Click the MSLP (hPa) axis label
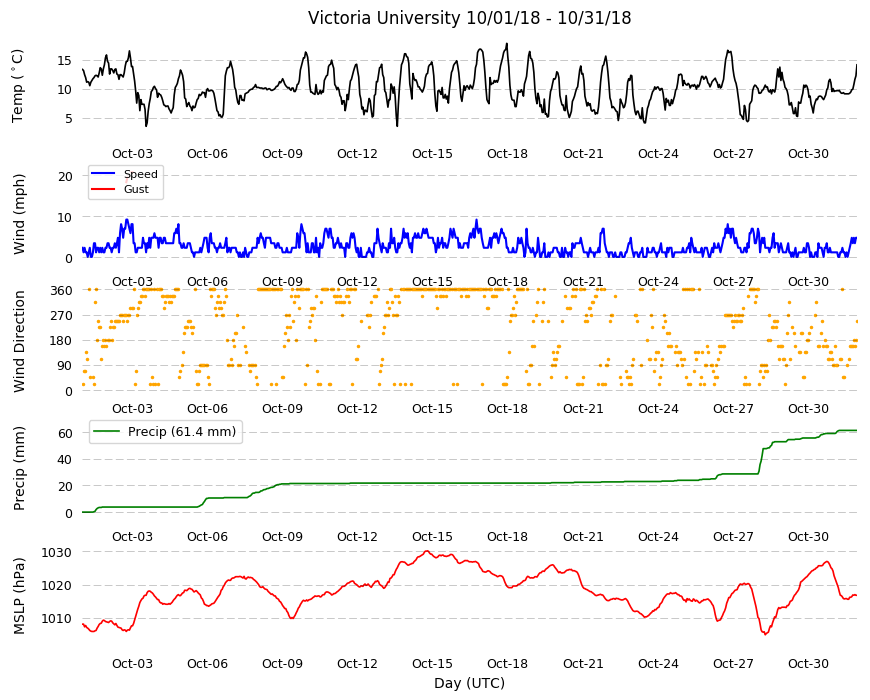 19,595
